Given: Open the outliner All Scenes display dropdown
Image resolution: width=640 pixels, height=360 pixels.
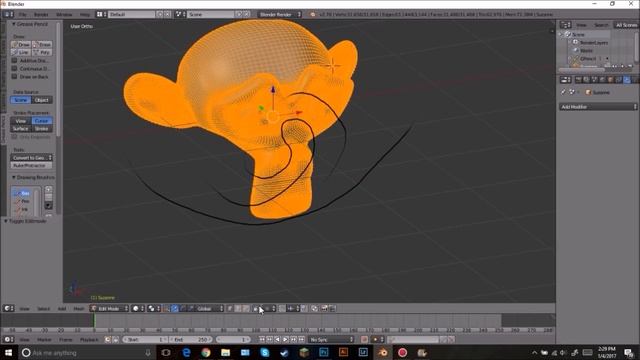Looking at the screenshot, I should (626, 25).
